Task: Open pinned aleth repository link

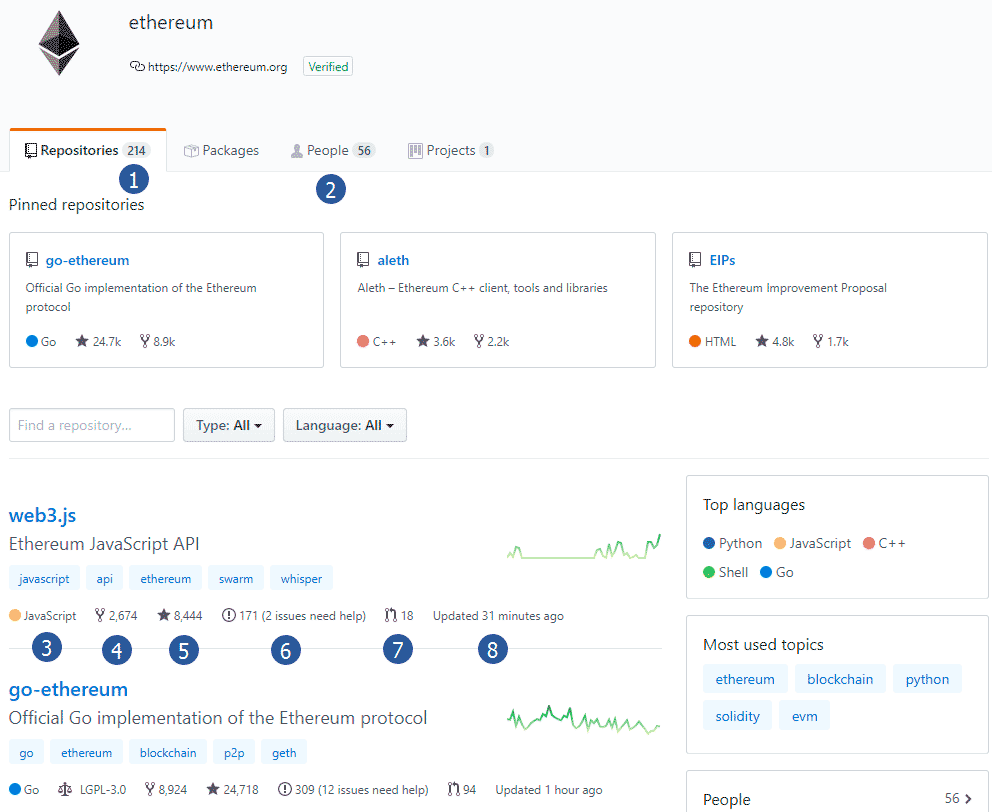Action: tap(393, 260)
